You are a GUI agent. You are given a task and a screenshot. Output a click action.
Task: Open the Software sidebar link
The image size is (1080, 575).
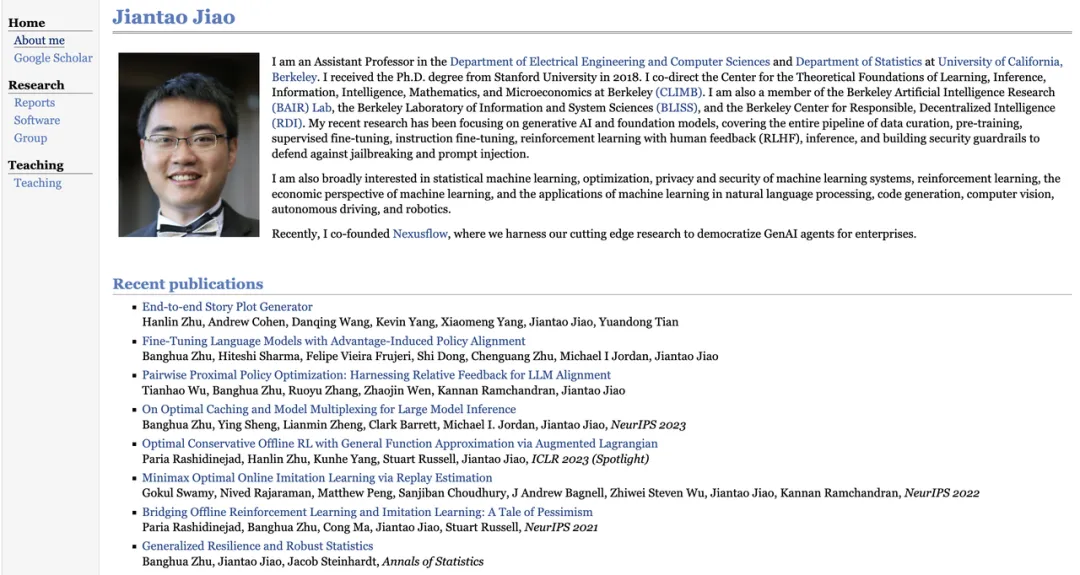[37, 120]
